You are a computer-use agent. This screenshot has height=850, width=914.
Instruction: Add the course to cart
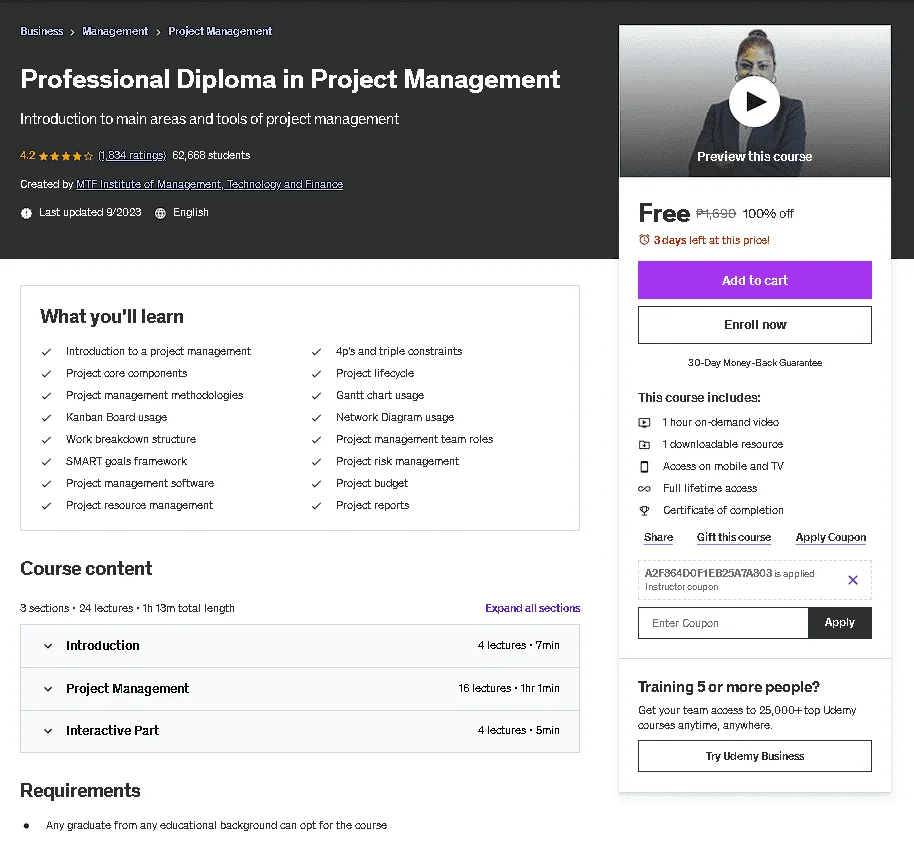pos(754,280)
